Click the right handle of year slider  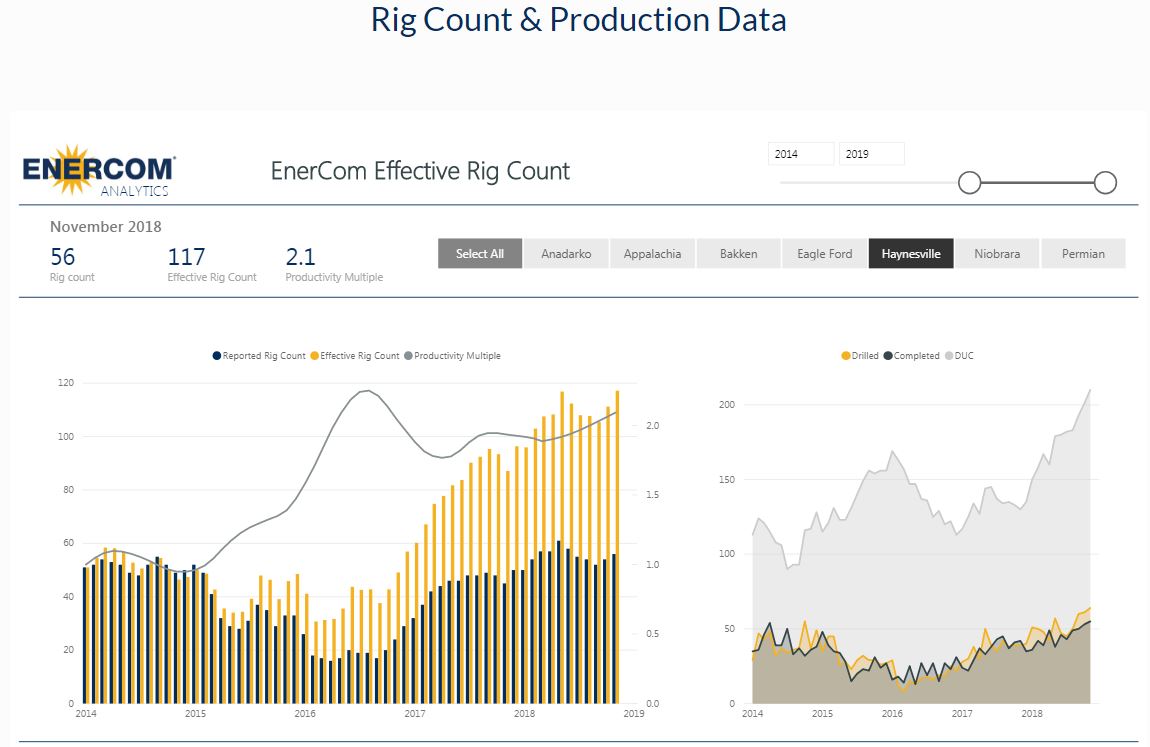click(1105, 183)
